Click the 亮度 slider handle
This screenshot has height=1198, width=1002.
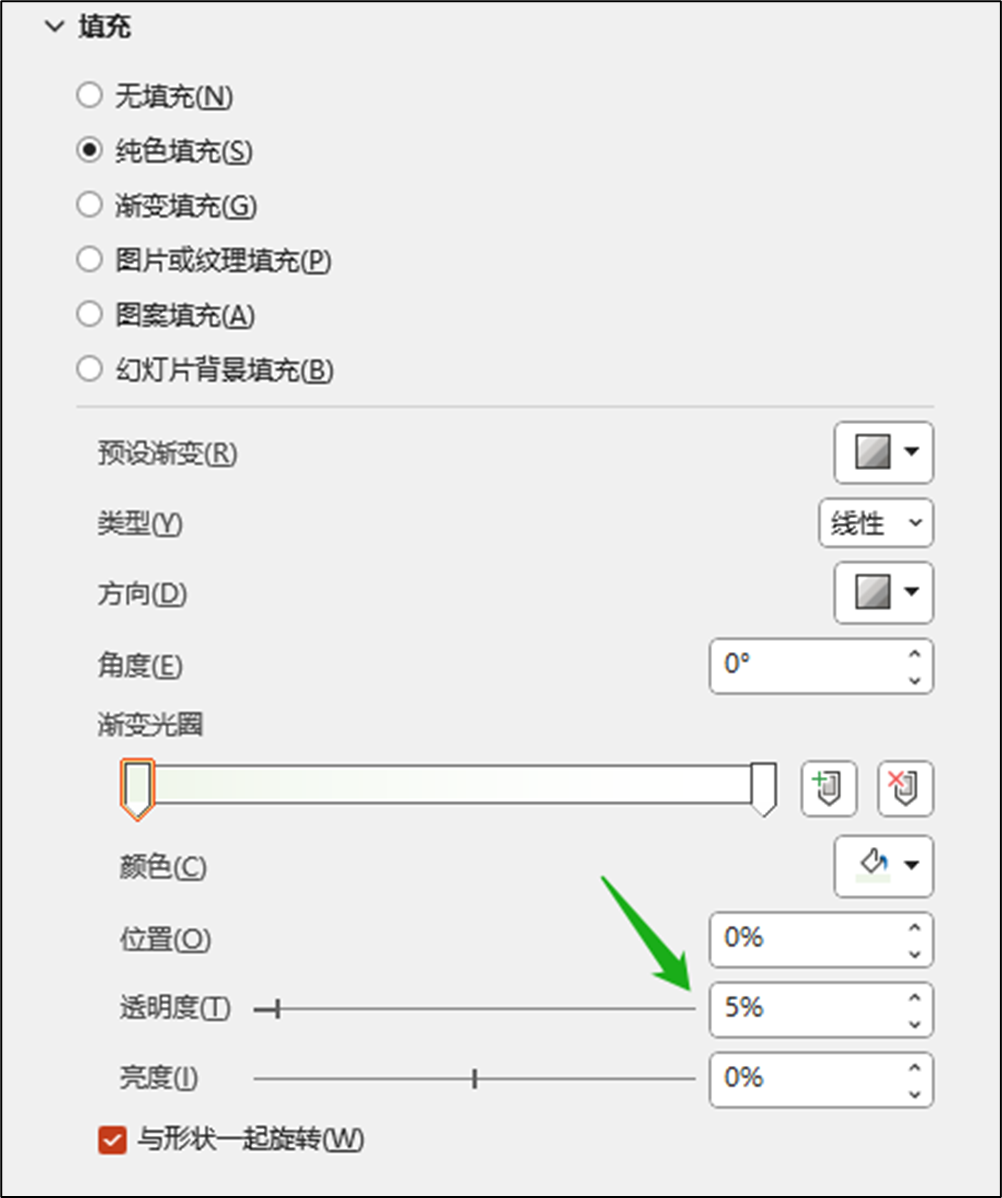click(x=475, y=1079)
